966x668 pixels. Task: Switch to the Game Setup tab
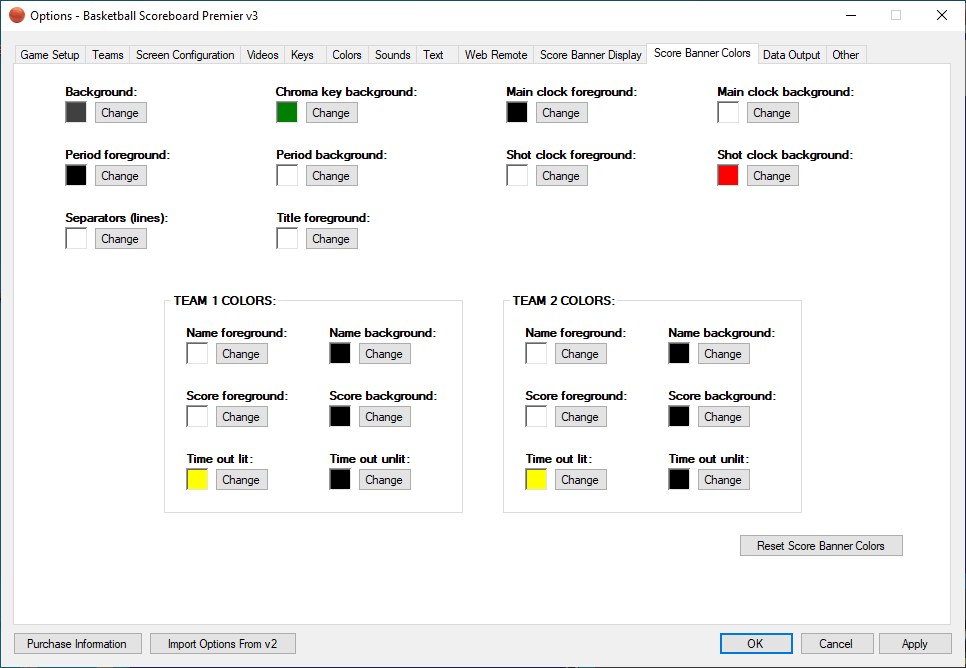50,55
